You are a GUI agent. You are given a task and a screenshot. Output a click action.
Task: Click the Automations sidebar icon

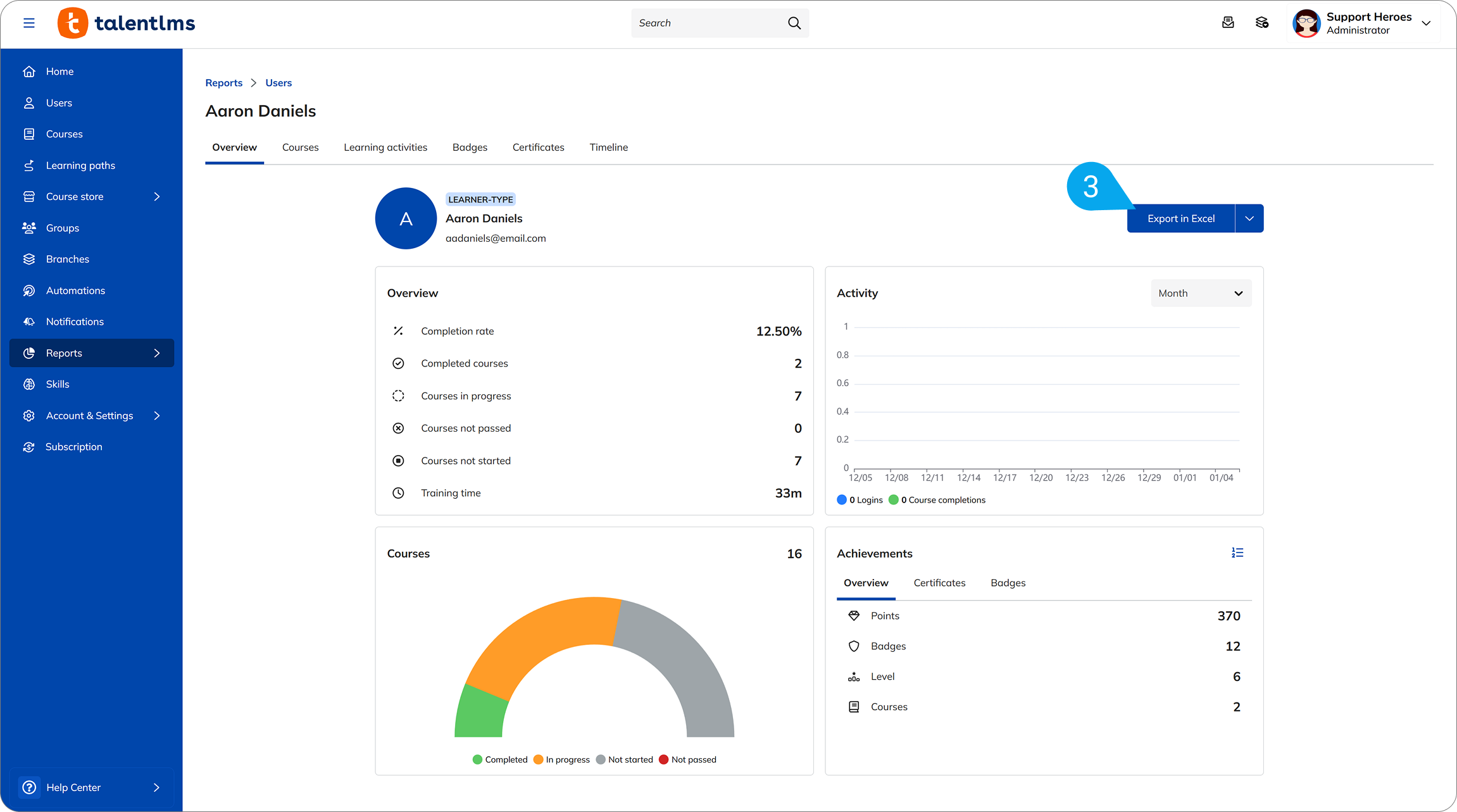click(x=29, y=290)
